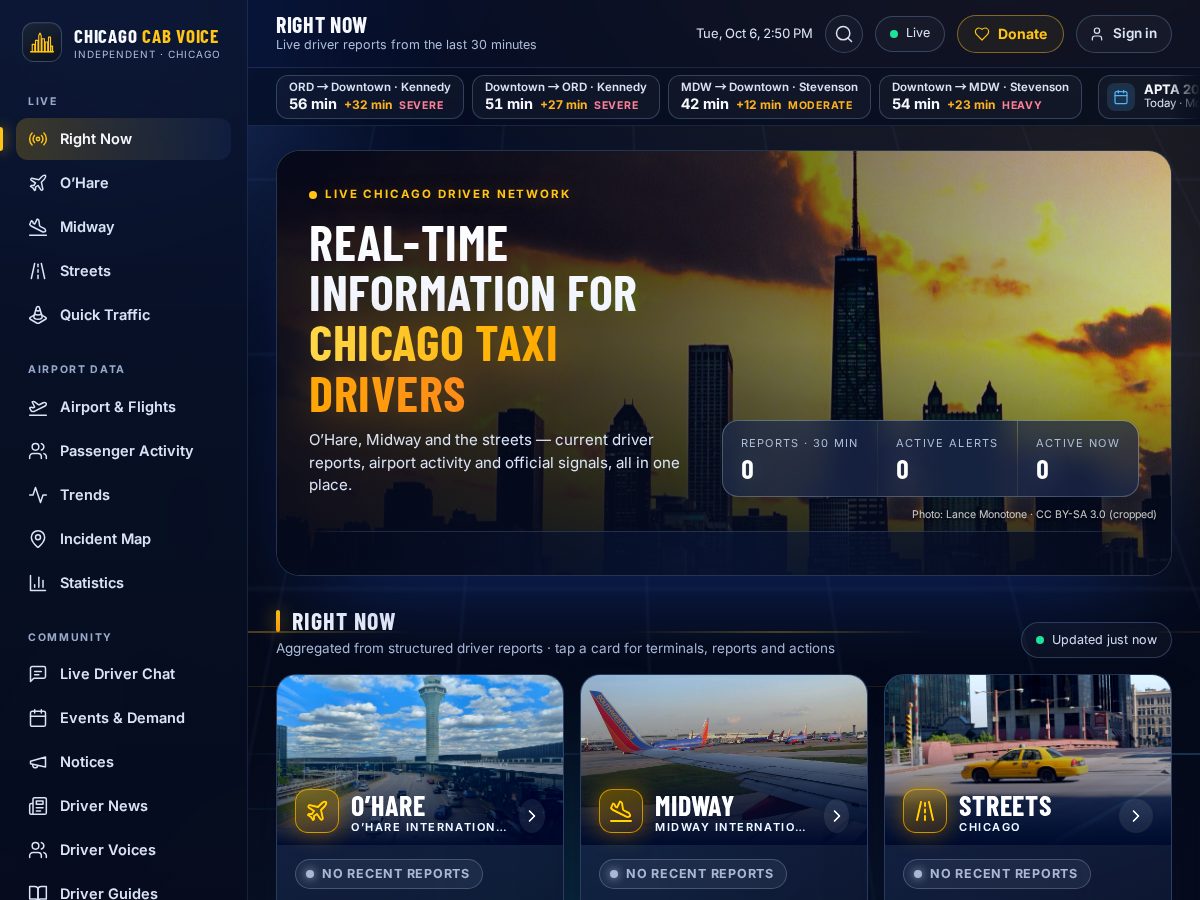The height and width of the screenshot is (900, 1200).
Task: Select the MDW → Downtown Stevenson travel time chip
Action: point(769,97)
